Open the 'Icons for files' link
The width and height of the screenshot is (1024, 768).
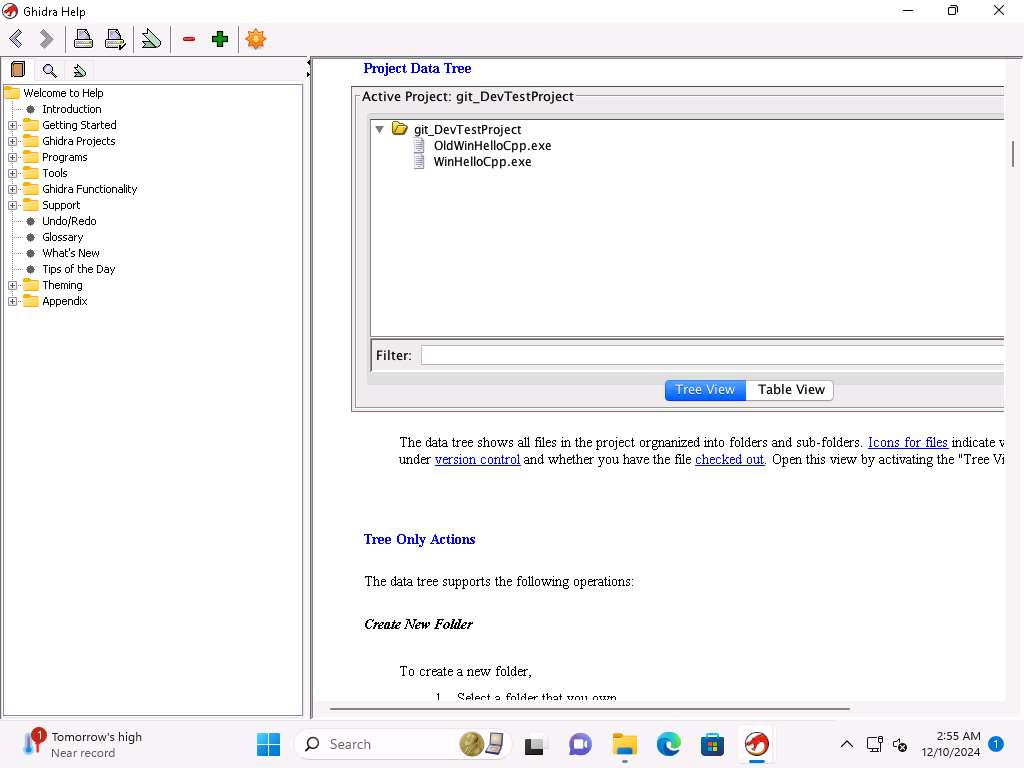(907, 442)
